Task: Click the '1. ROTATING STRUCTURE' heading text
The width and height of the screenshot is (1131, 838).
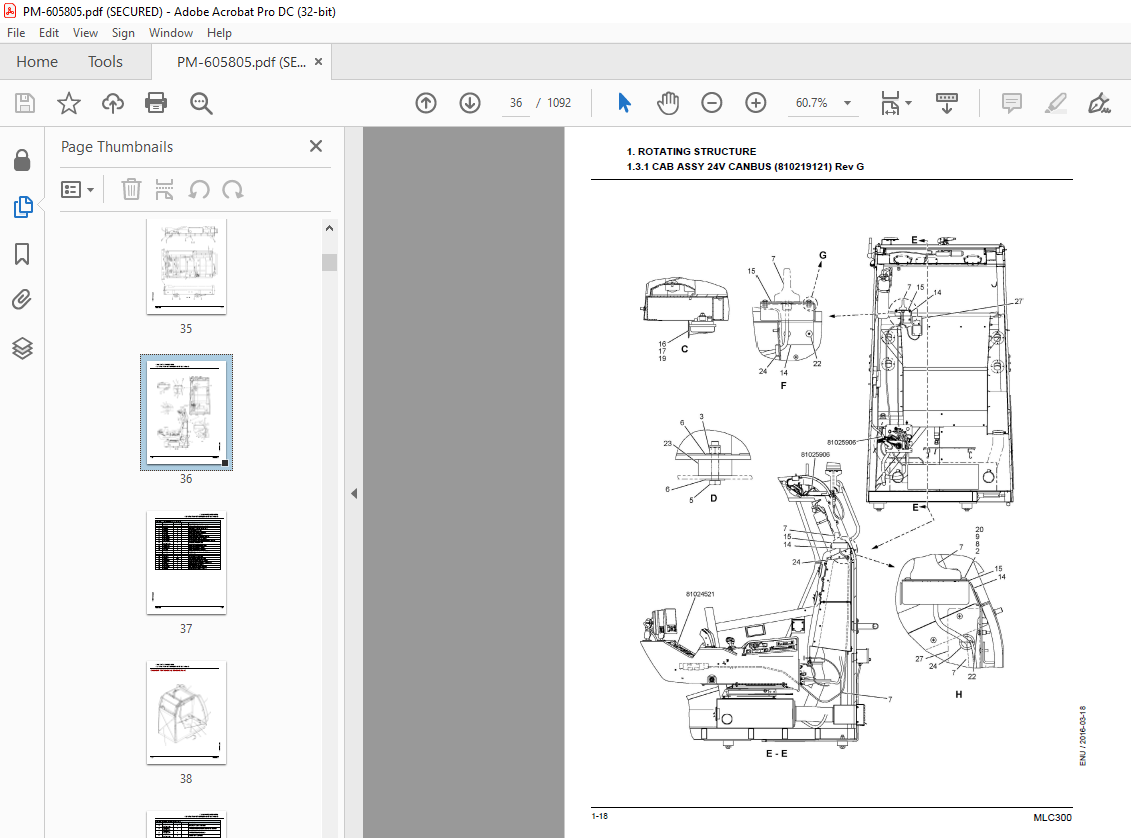Action: point(692,151)
